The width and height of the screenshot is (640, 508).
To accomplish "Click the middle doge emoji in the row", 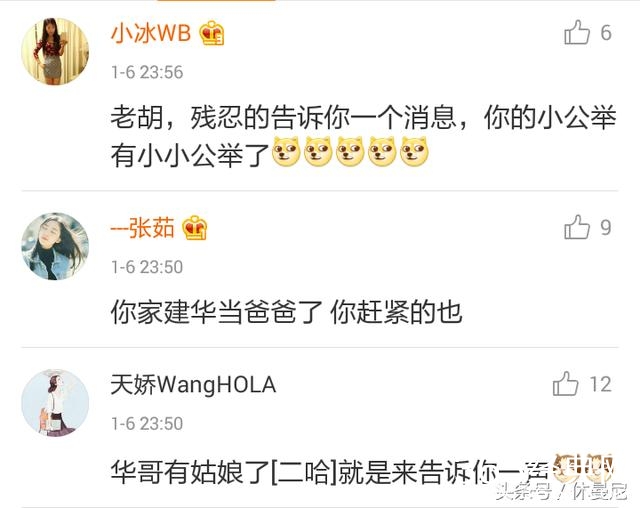I will pyautogui.click(x=350, y=152).
